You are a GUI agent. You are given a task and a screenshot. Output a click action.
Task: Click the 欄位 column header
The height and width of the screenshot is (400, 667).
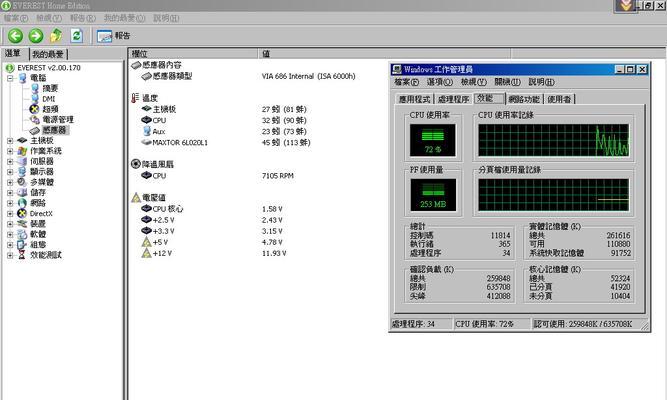tap(193, 54)
